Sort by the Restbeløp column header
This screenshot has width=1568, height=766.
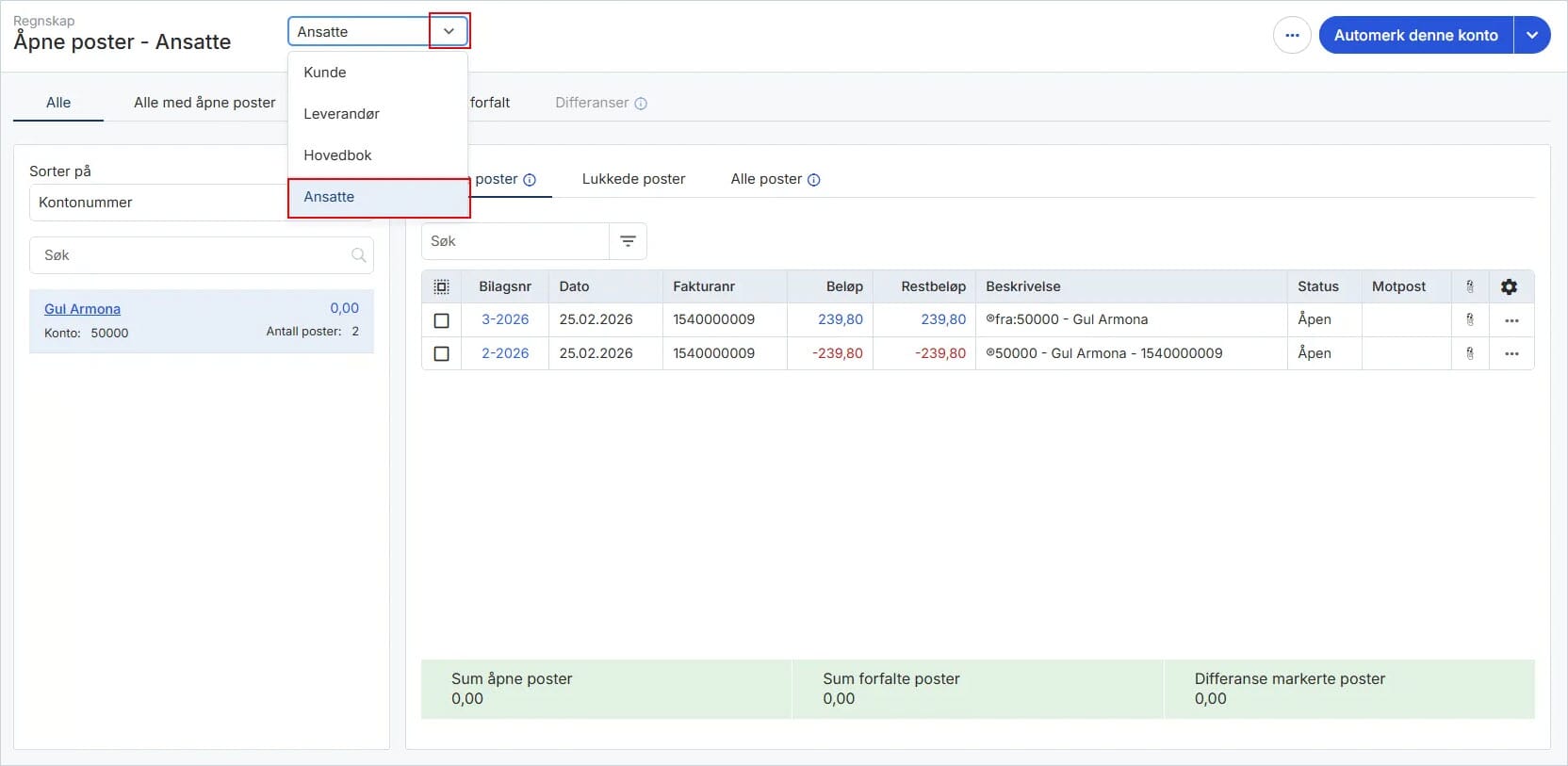pyautogui.click(x=924, y=286)
